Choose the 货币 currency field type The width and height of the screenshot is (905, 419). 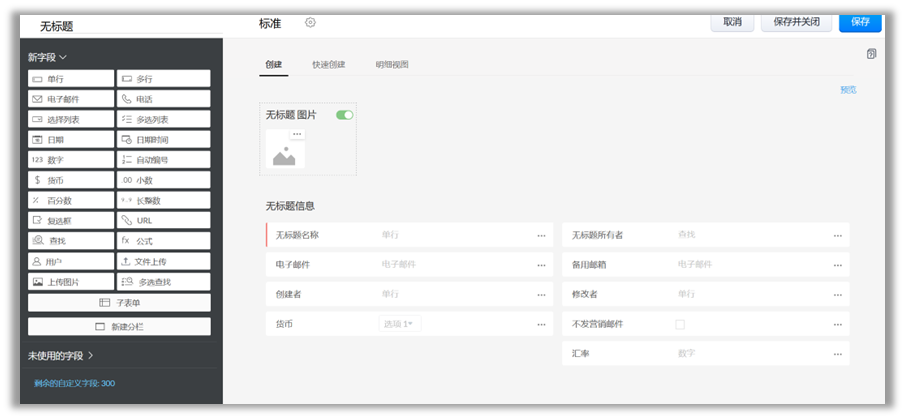(x=71, y=180)
